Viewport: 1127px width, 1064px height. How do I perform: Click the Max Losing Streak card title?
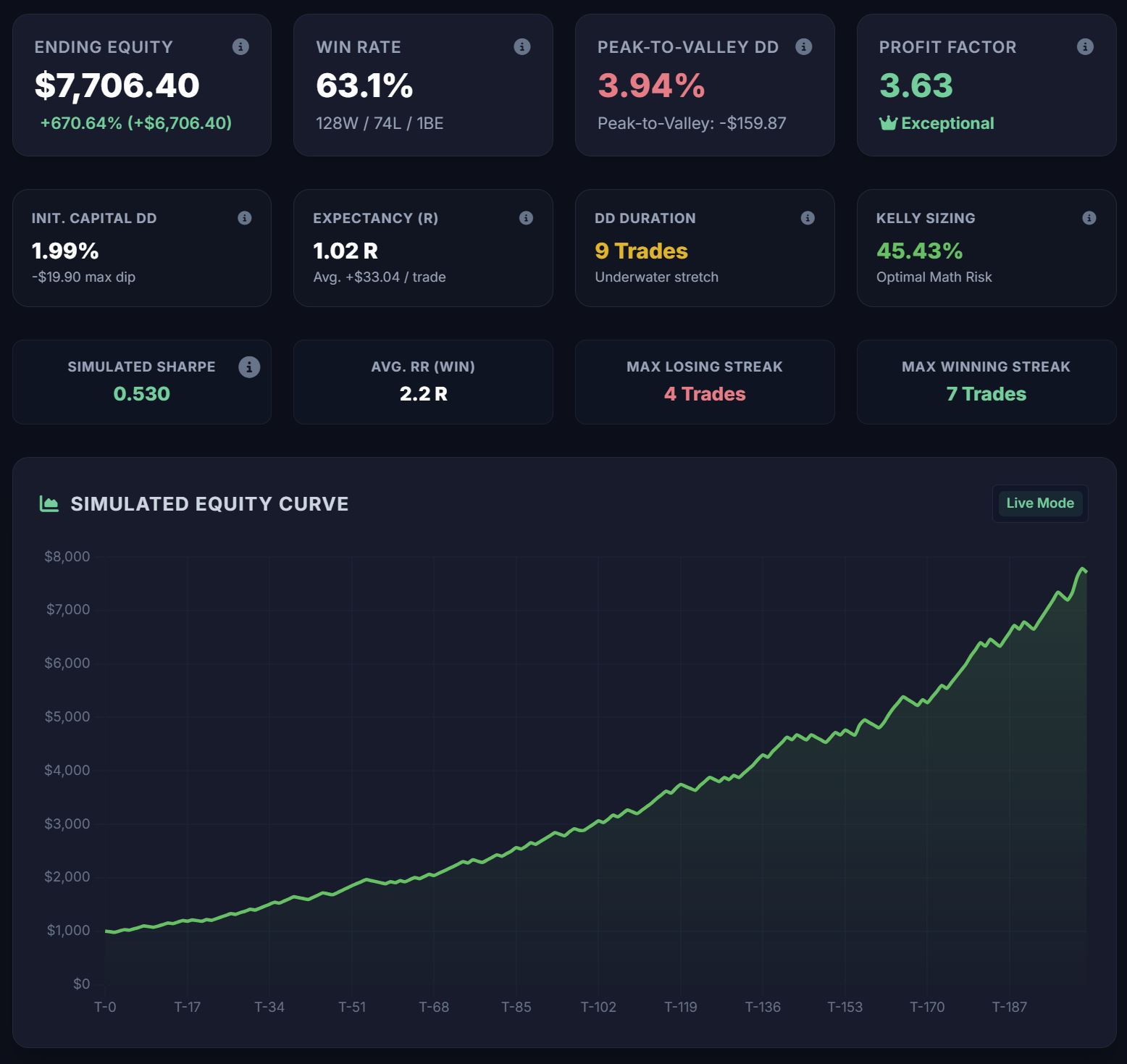tap(705, 366)
